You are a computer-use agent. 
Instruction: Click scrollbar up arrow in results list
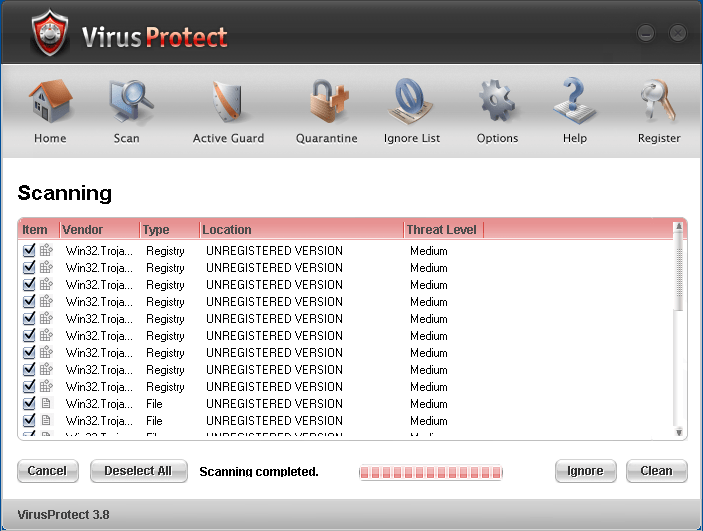coord(679,227)
